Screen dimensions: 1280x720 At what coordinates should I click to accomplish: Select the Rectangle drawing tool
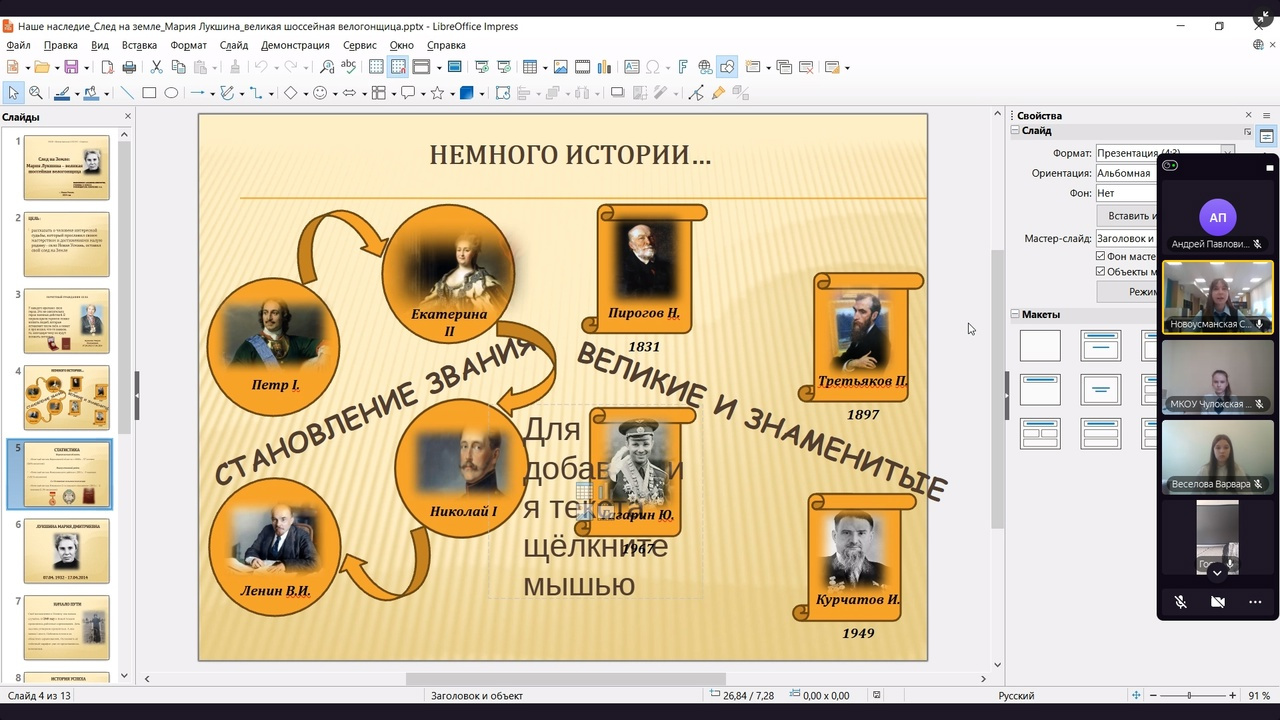[x=149, y=93]
